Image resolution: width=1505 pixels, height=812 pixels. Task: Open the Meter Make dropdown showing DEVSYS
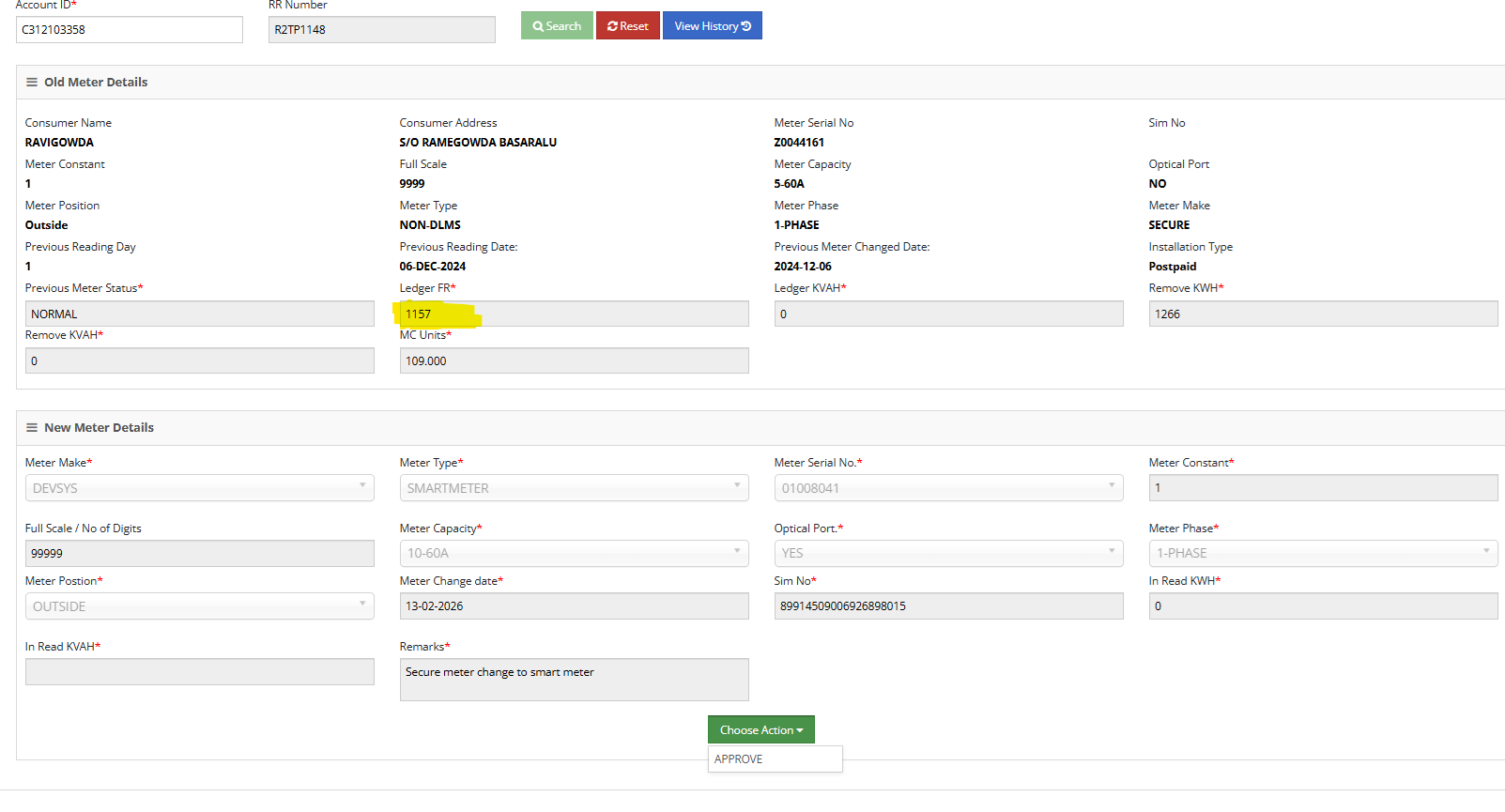click(199, 488)
